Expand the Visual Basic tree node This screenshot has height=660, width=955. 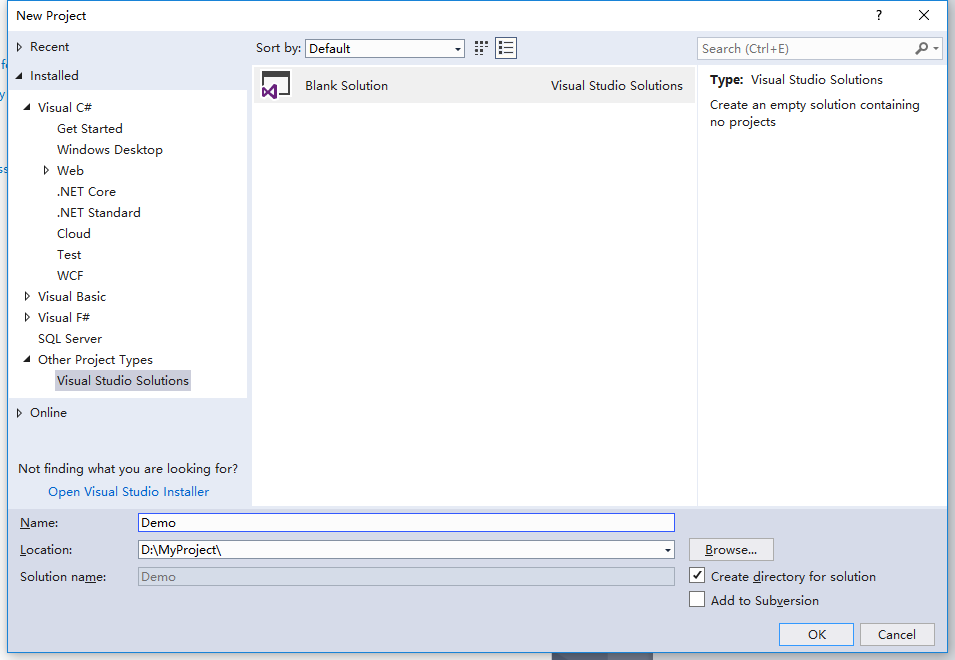[27, 297]
